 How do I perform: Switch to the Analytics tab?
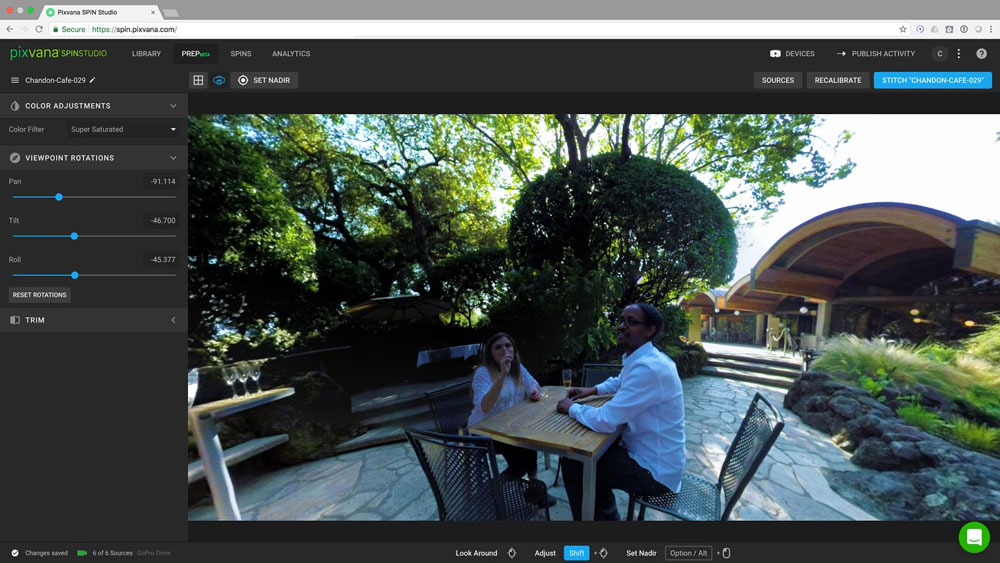pyautogui.click(x=291, y=54)
